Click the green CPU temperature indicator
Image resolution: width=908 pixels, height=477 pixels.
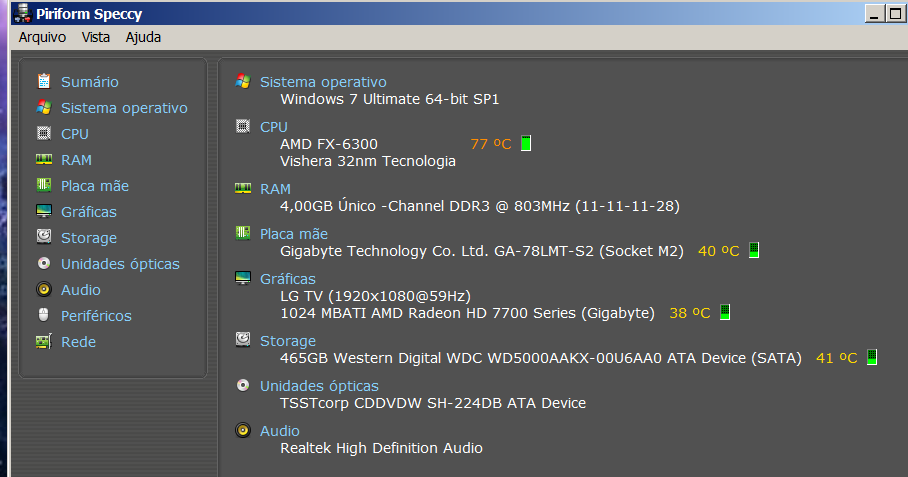point(526,143)
